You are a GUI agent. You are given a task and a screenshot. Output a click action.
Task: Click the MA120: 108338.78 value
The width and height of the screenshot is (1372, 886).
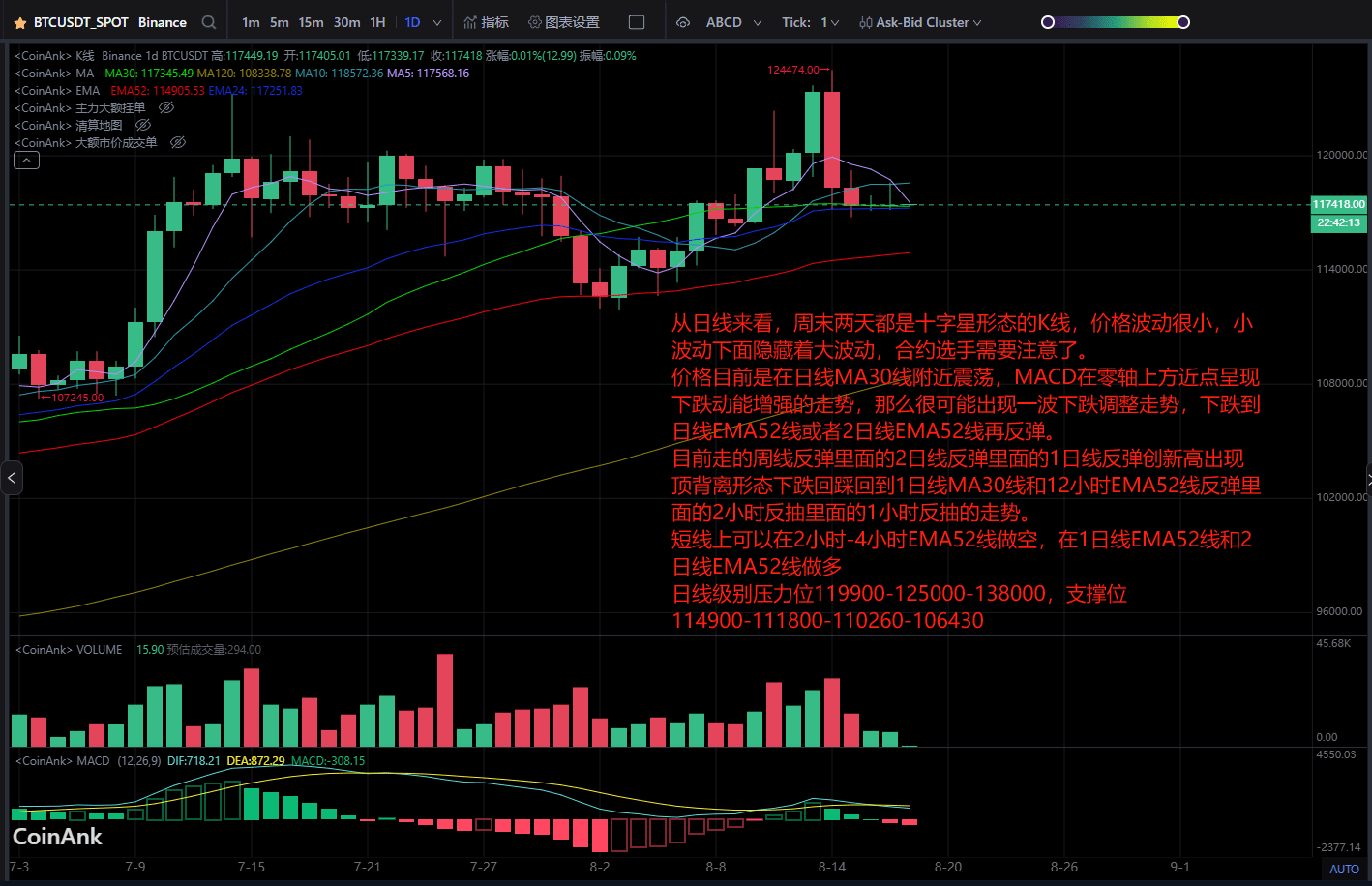pos(244,74)
